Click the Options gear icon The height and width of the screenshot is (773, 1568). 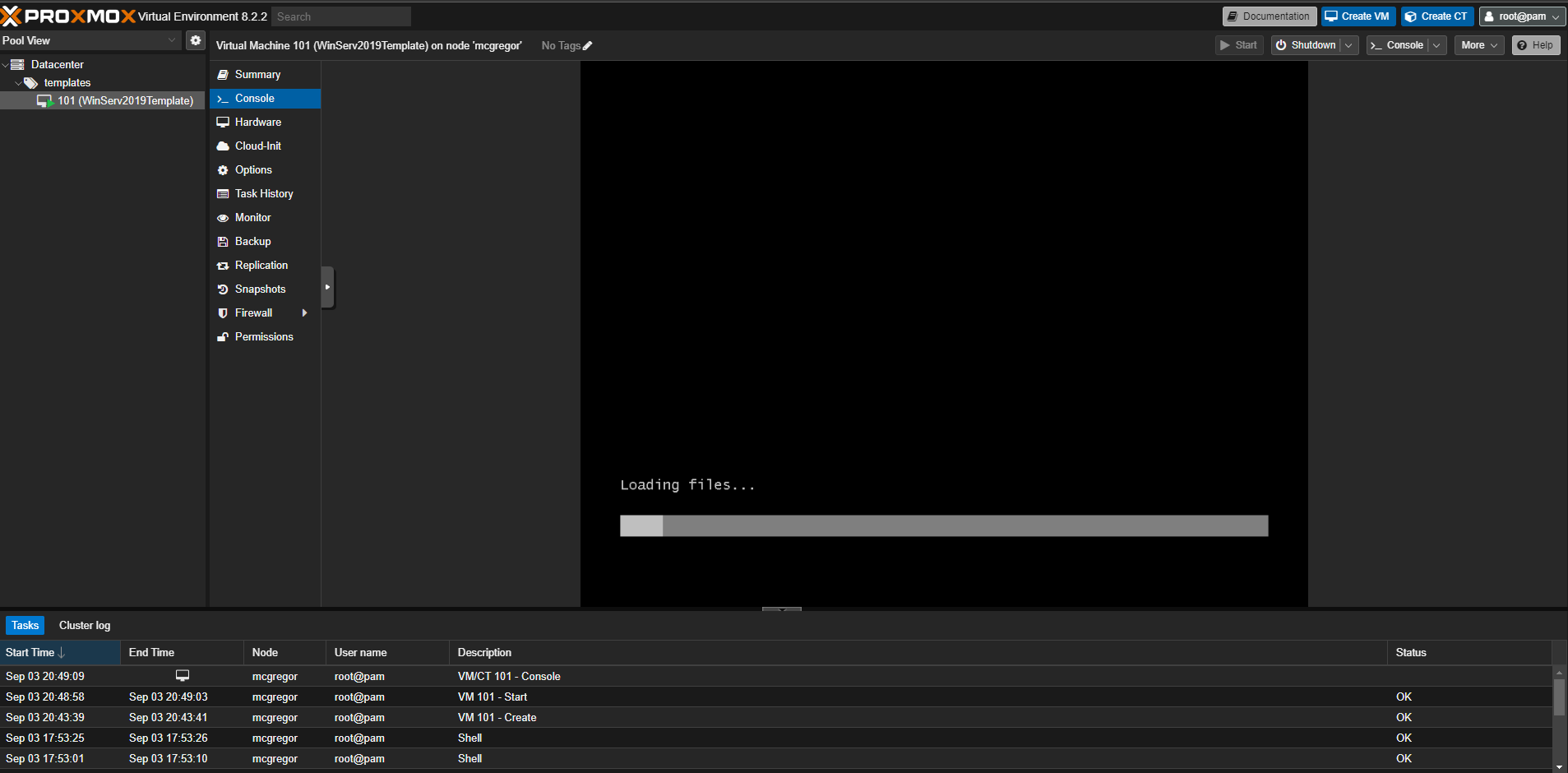click(x=223, y=170)
